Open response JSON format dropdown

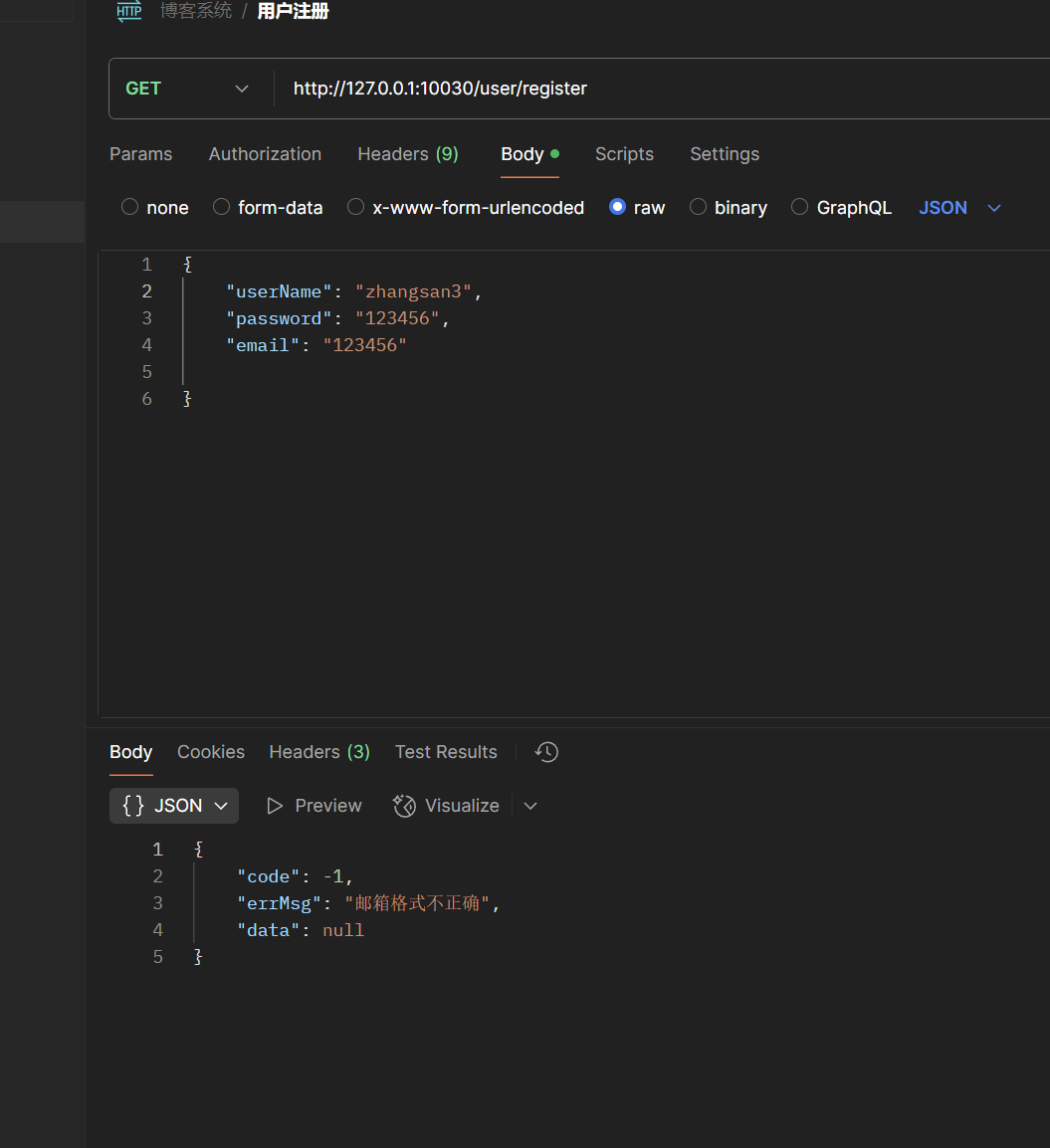174,806
